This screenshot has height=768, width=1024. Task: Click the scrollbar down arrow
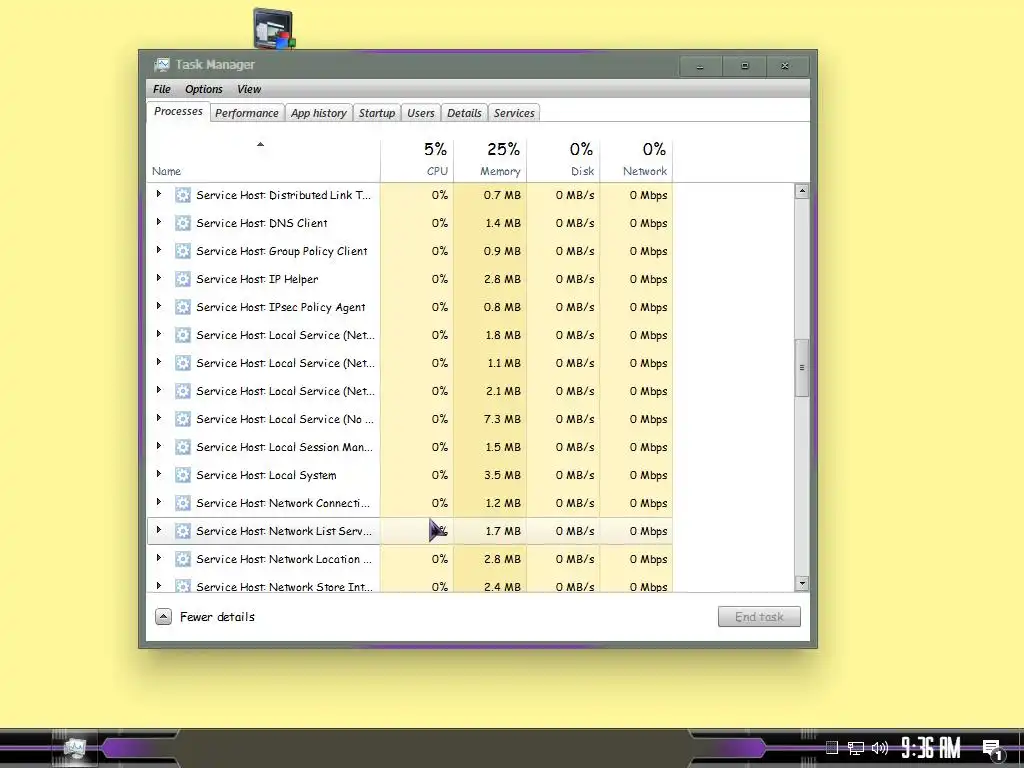pyautogui.click(x=802, y=583)
